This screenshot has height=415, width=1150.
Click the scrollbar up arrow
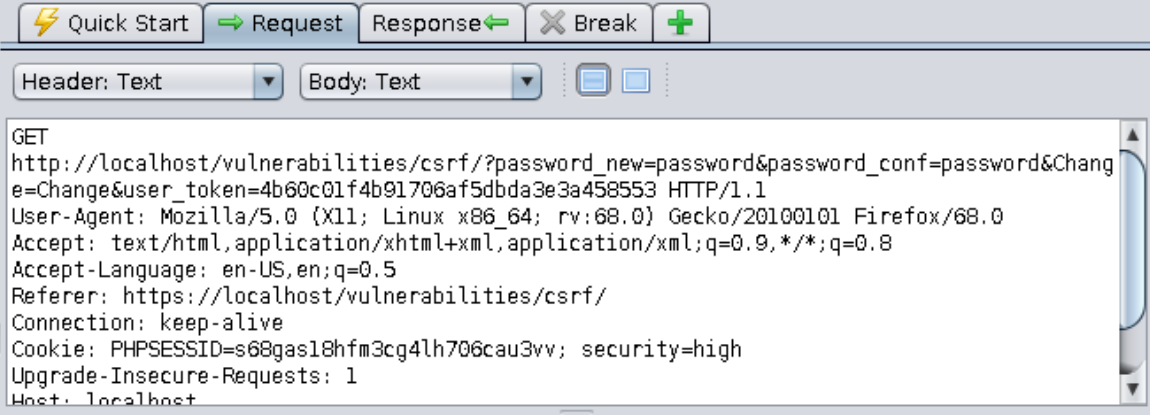click(1133, 135)
